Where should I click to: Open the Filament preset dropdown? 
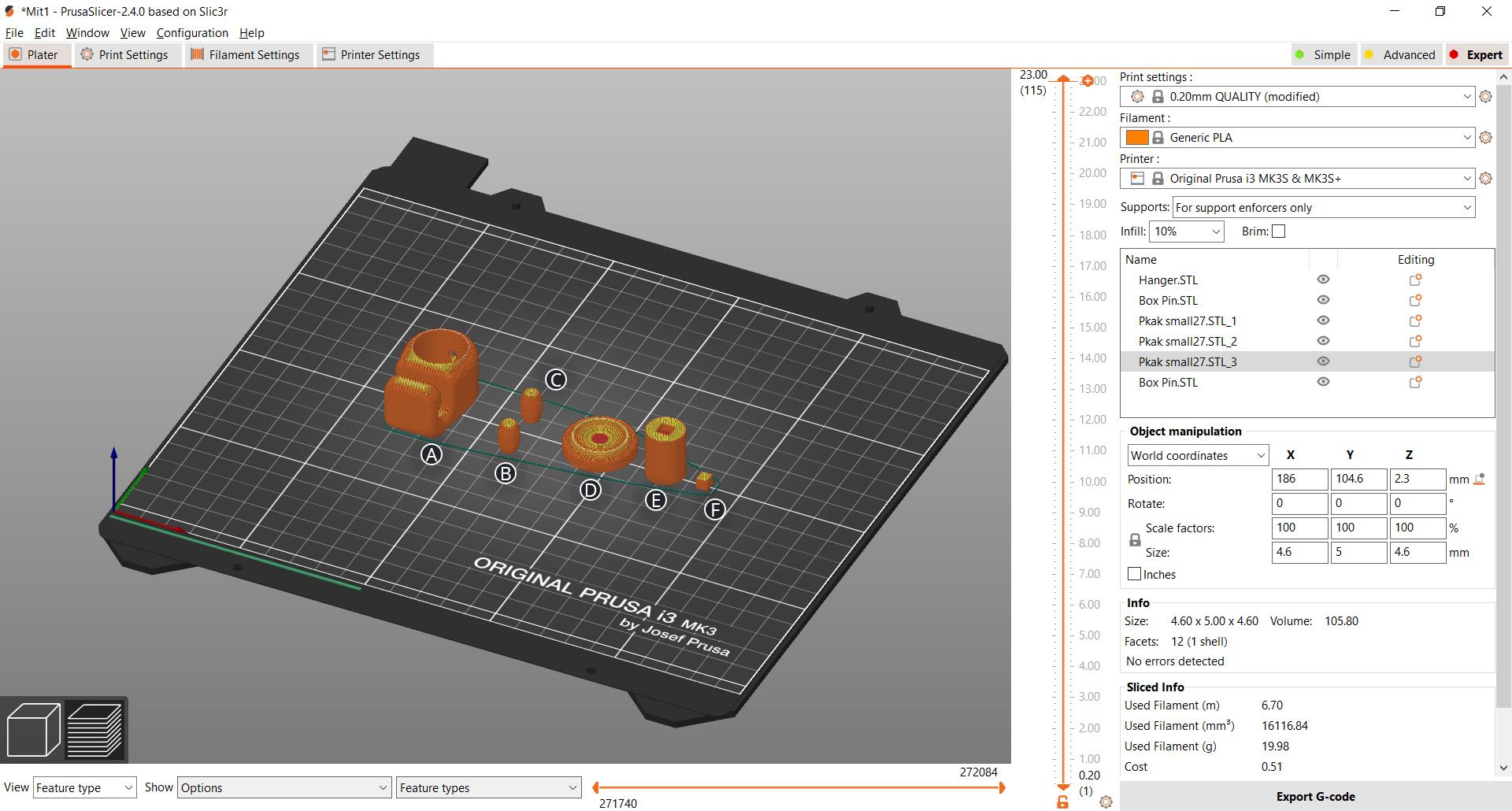pyautogui.click(x=1297, y=138)
